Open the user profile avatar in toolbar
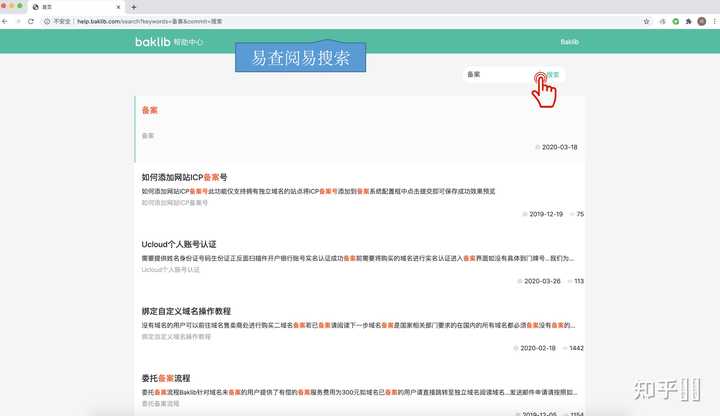Image resolution: width=720 pixels, height=416 pixels. [x=702, y=21]
